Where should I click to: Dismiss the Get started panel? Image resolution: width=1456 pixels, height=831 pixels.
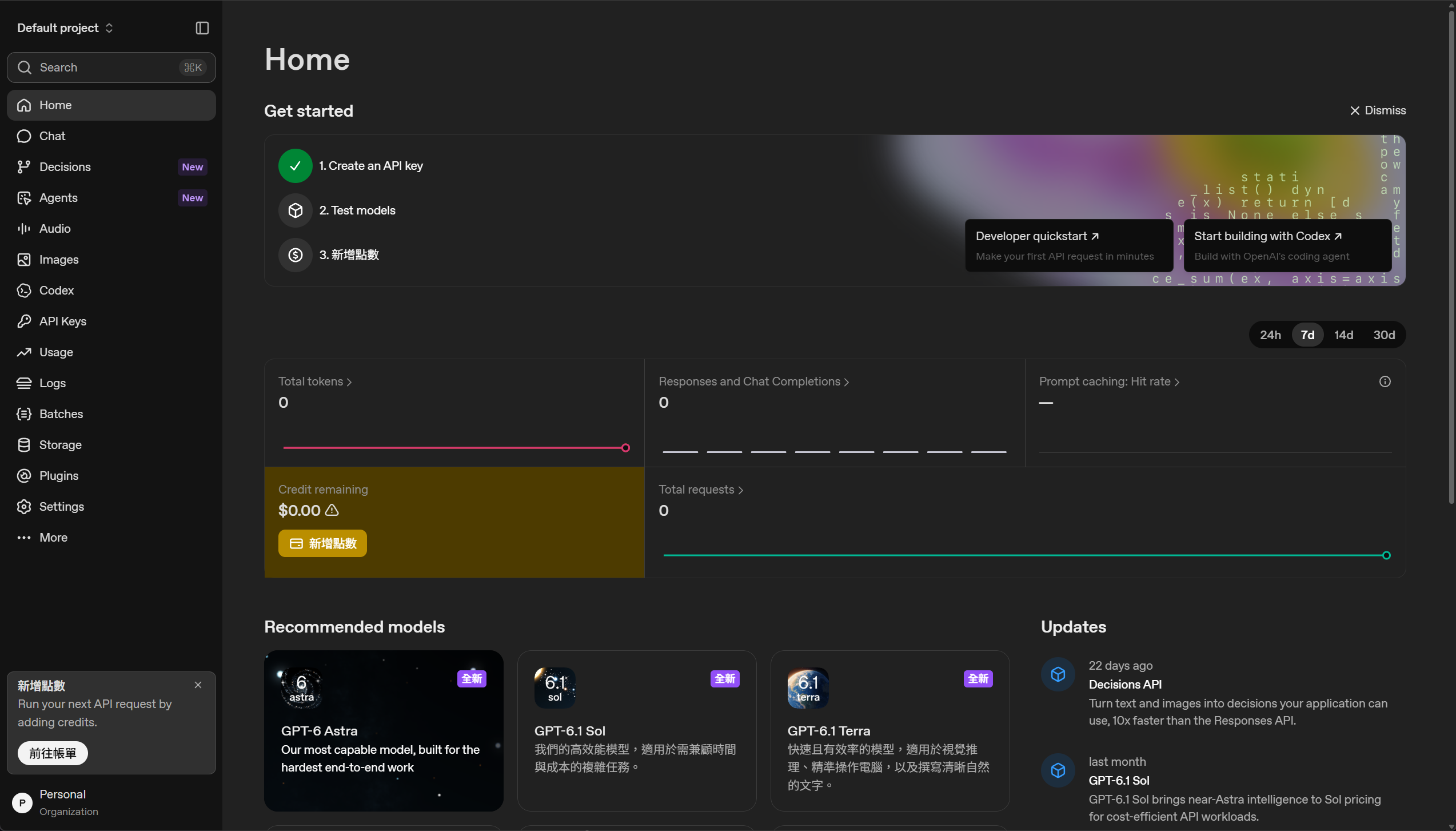pyautogui.click(x=1377, y=110)
